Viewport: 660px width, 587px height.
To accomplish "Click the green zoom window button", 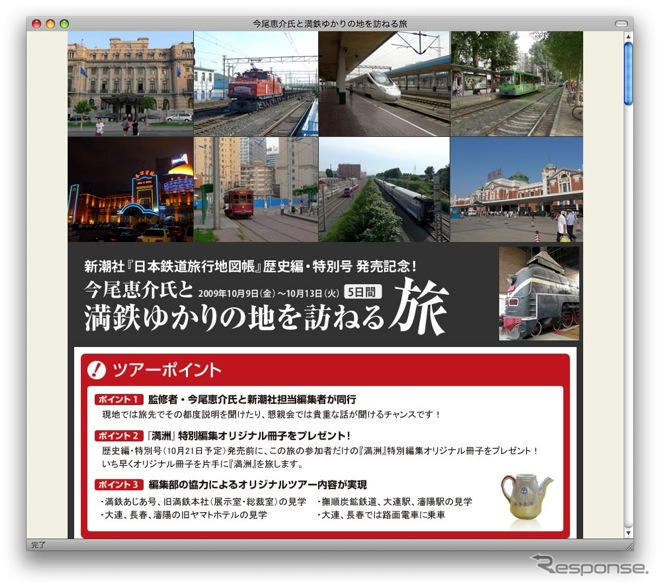I will [x=64, y=24].
